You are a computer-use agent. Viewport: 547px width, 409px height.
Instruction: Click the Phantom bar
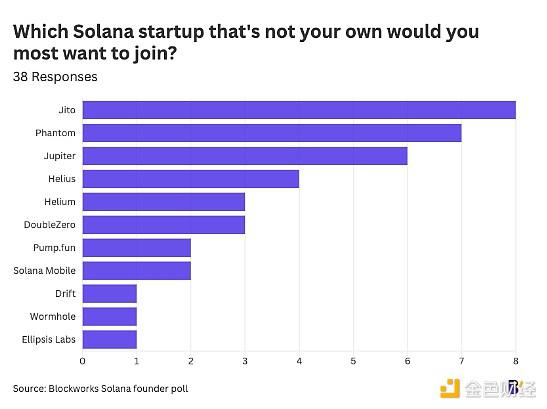272,133
